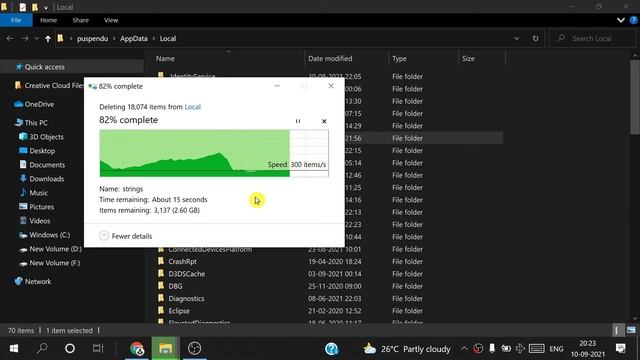Go up one folder level
The height and width of the screenshot is (360, 640).
click(48, 38)
